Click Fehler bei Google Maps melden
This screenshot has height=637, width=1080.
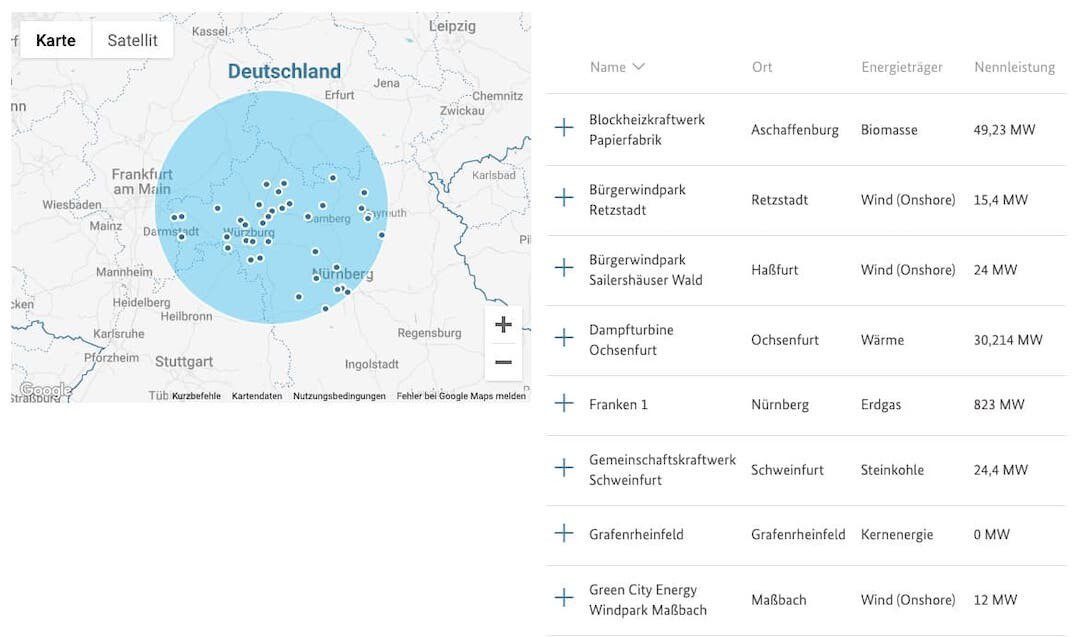click(x=460, y=396)
